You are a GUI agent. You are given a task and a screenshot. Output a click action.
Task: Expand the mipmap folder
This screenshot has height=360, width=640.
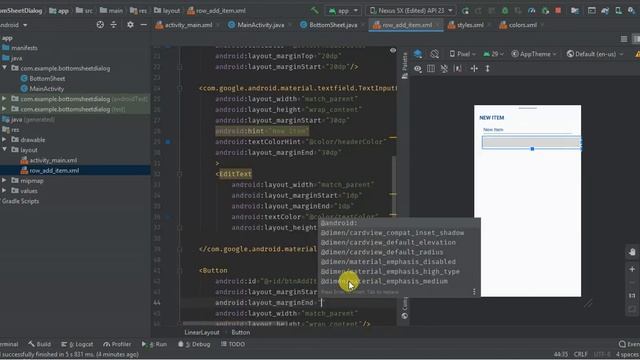coord(4,180)
